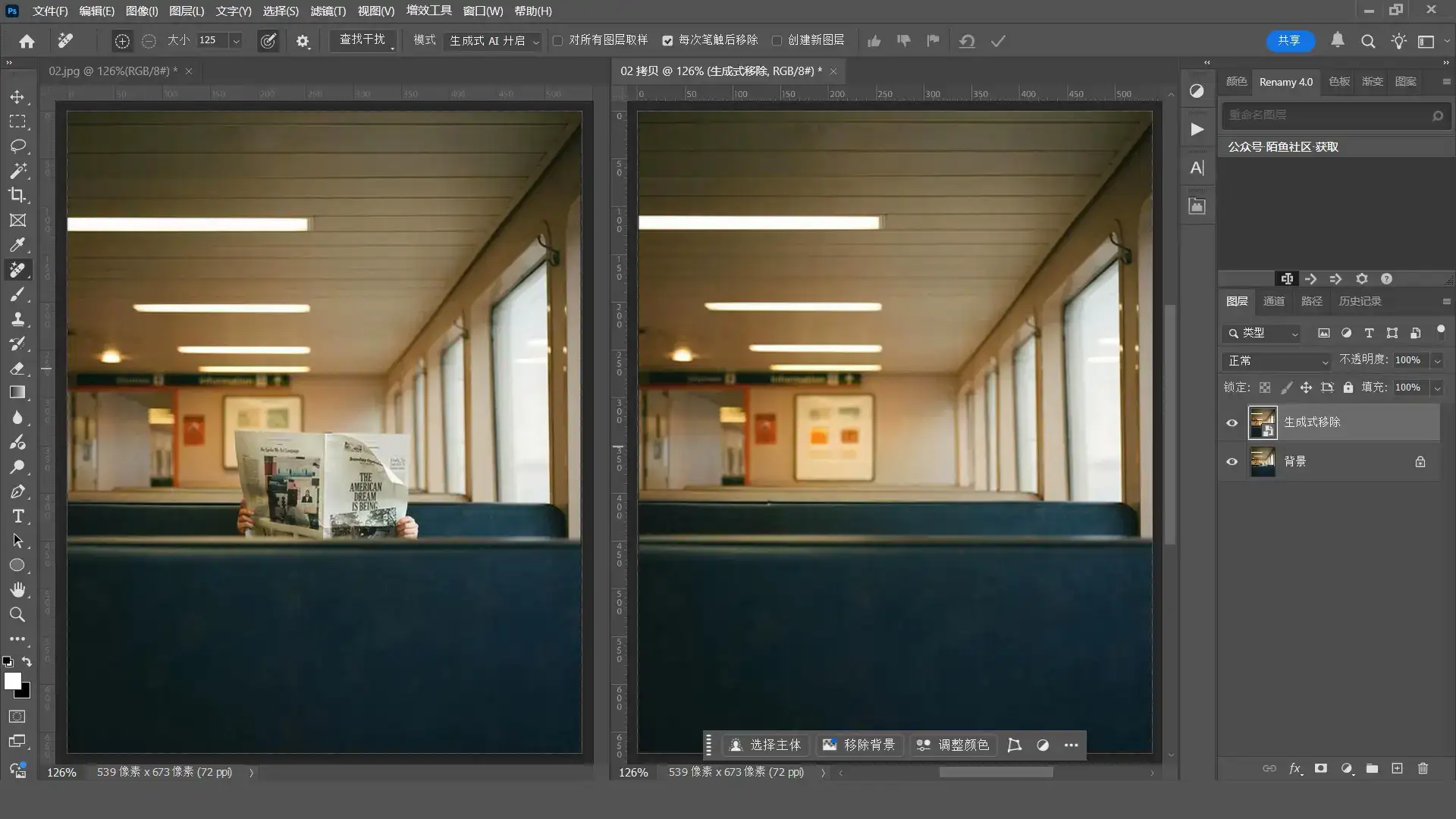Hide the 生成式移除 layer
1456x819 pixels.
(1232, 423)
